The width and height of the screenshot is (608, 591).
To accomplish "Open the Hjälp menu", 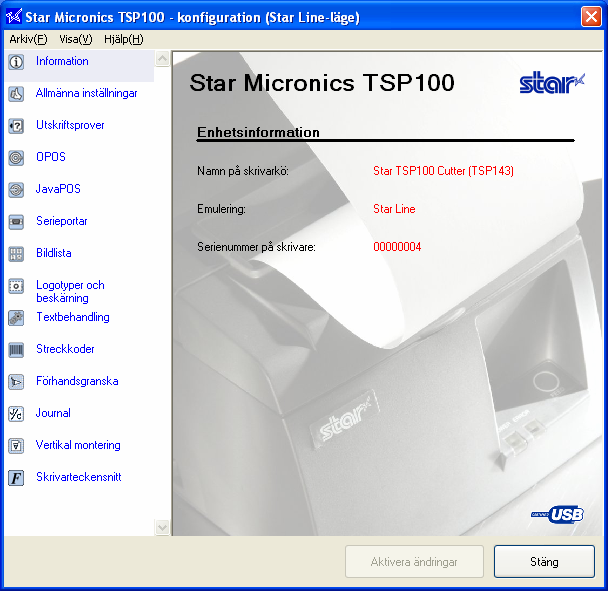I will coord(124,39).
